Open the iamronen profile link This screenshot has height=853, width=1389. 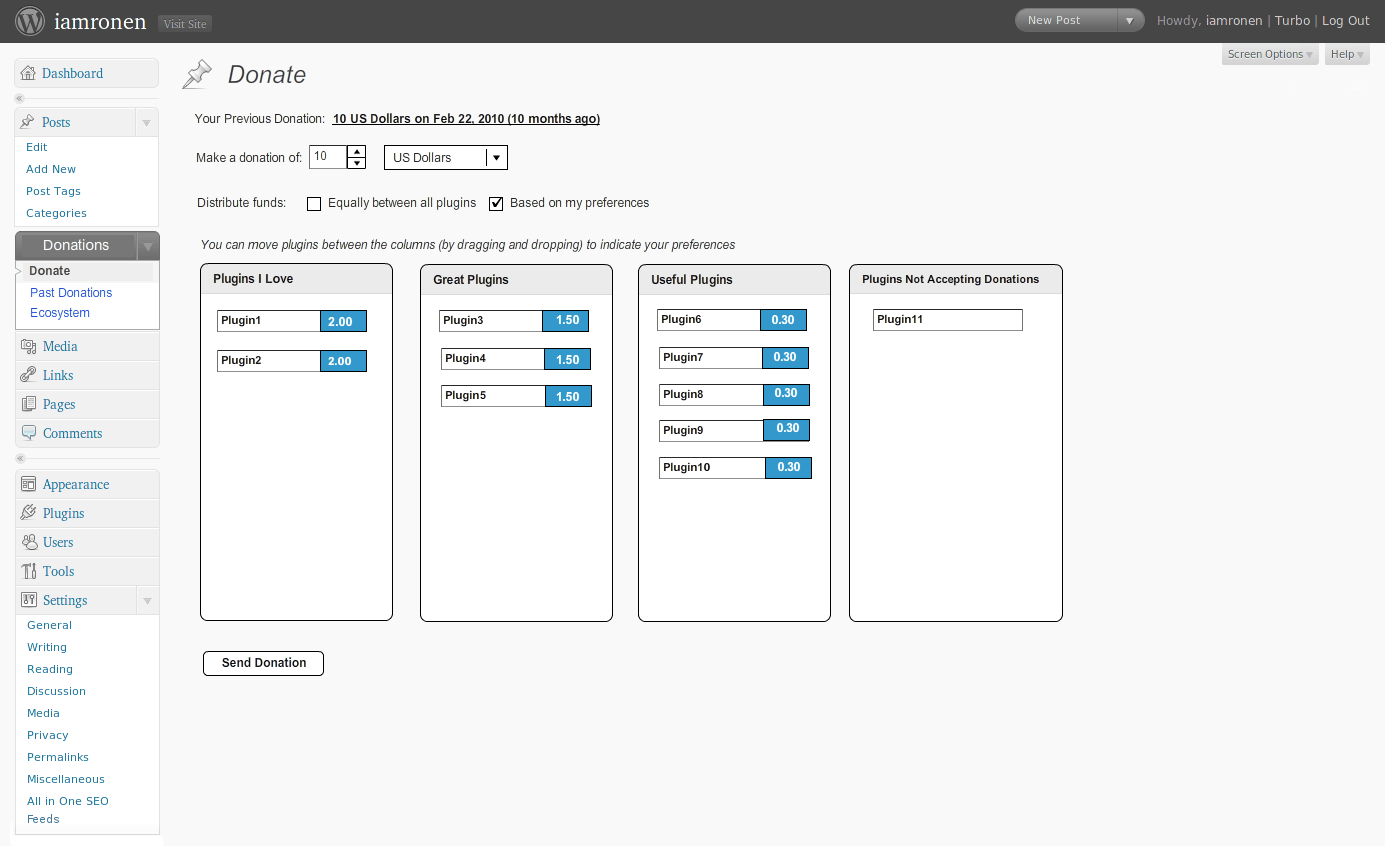1234,20
